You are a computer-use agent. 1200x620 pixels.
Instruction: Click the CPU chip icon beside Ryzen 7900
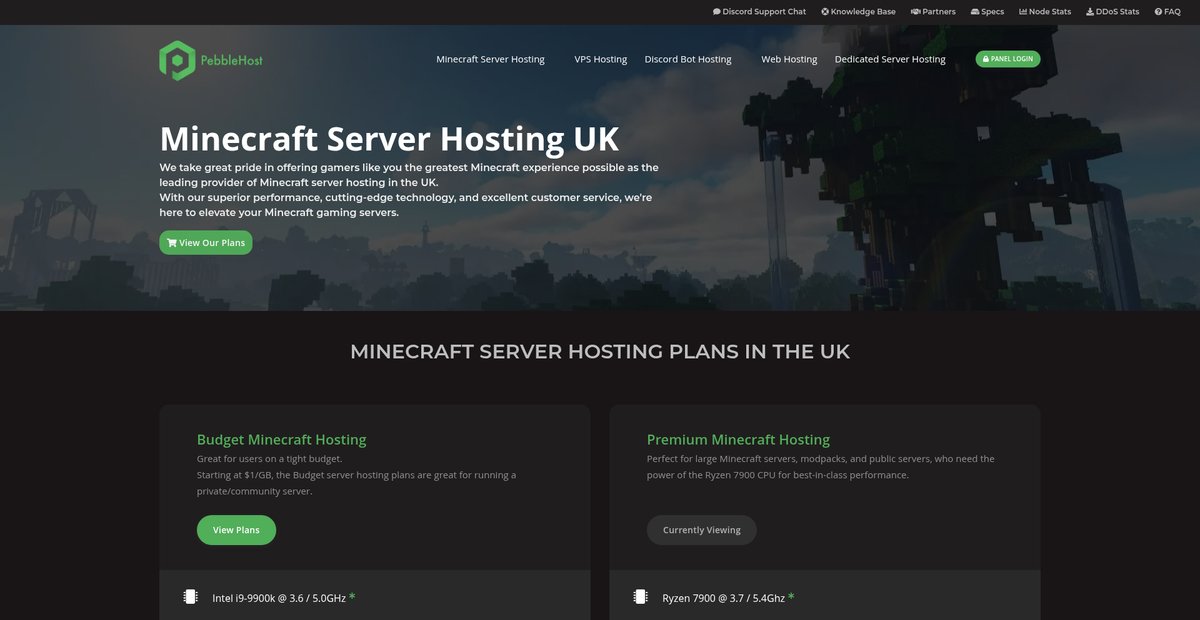[640, 597]
